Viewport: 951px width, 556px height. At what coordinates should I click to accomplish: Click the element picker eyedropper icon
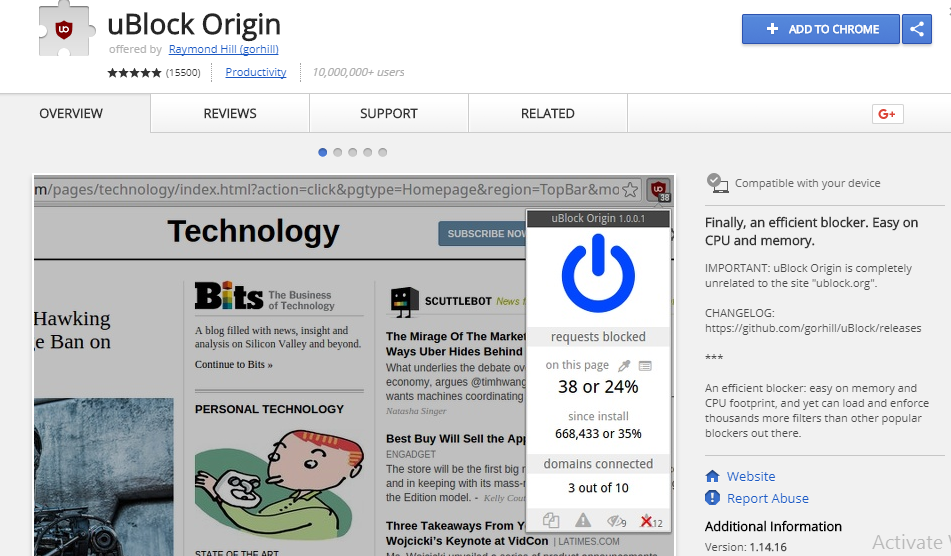[x=624, y=366]
